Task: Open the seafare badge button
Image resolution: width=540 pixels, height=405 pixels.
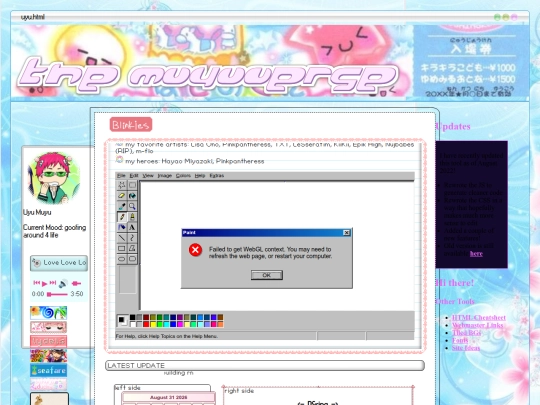Action: [x=49, y=371]
